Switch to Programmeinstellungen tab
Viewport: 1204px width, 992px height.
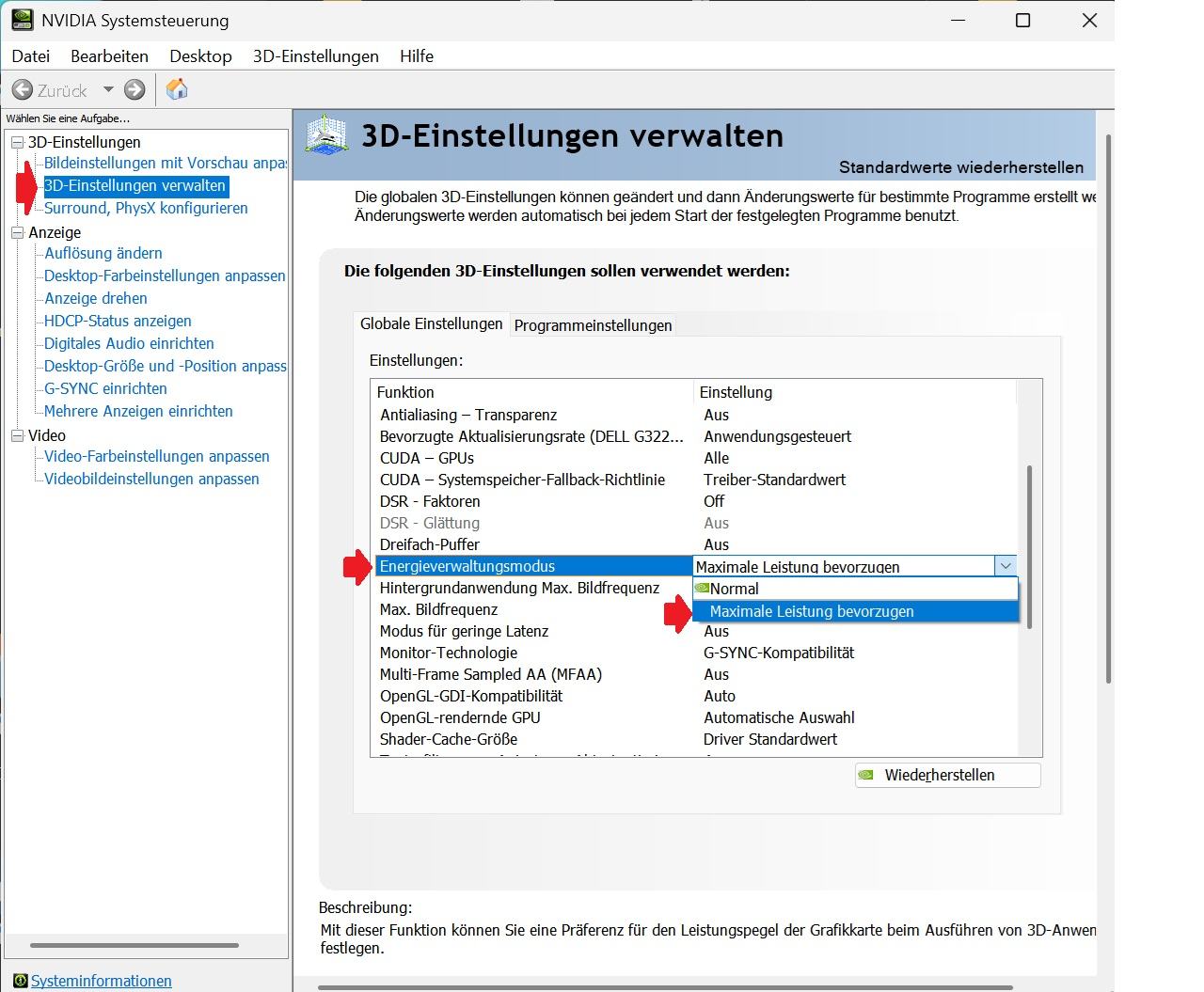coord(593,325)
